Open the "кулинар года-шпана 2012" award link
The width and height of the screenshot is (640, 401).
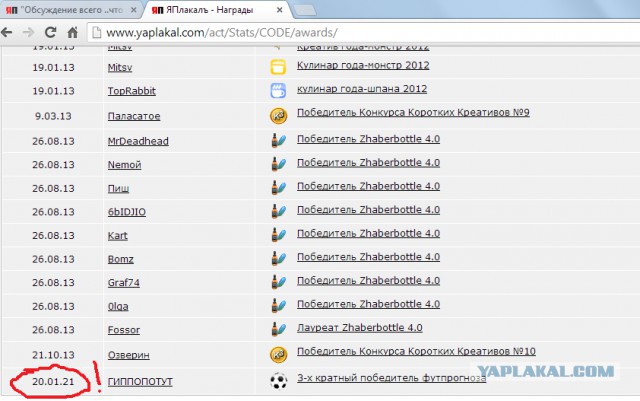[362, 89]
